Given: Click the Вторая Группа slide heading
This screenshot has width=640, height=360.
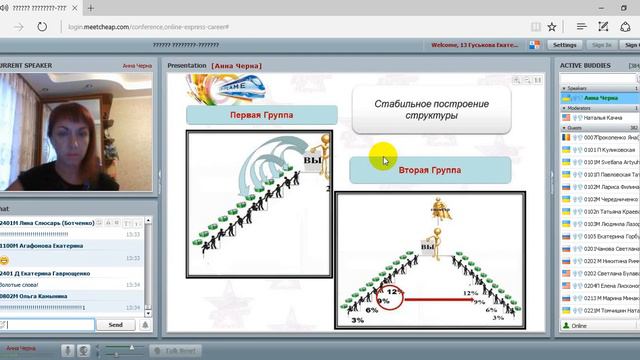Looking at the screenshot, I should coord(430,170).
